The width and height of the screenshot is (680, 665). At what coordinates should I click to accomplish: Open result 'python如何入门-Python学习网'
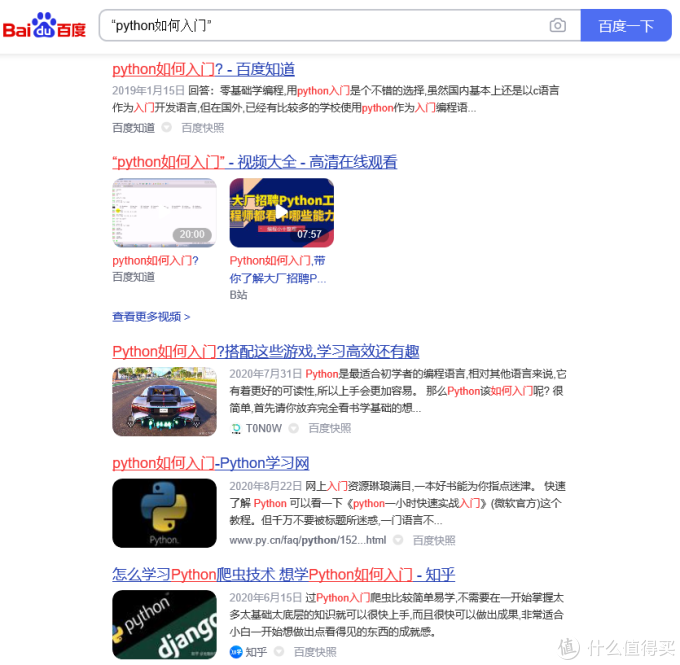pos(211,463)
